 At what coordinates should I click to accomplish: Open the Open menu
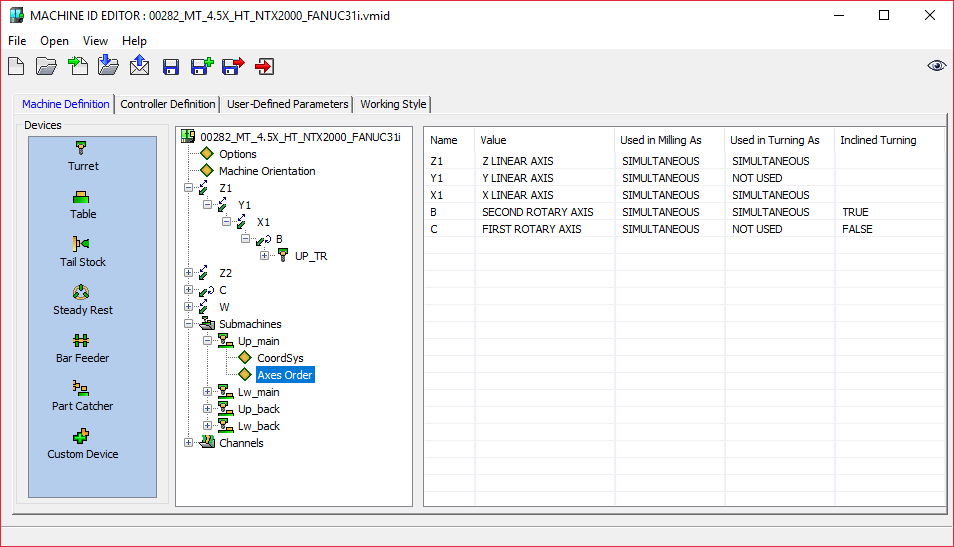click(x=54, y=41)
